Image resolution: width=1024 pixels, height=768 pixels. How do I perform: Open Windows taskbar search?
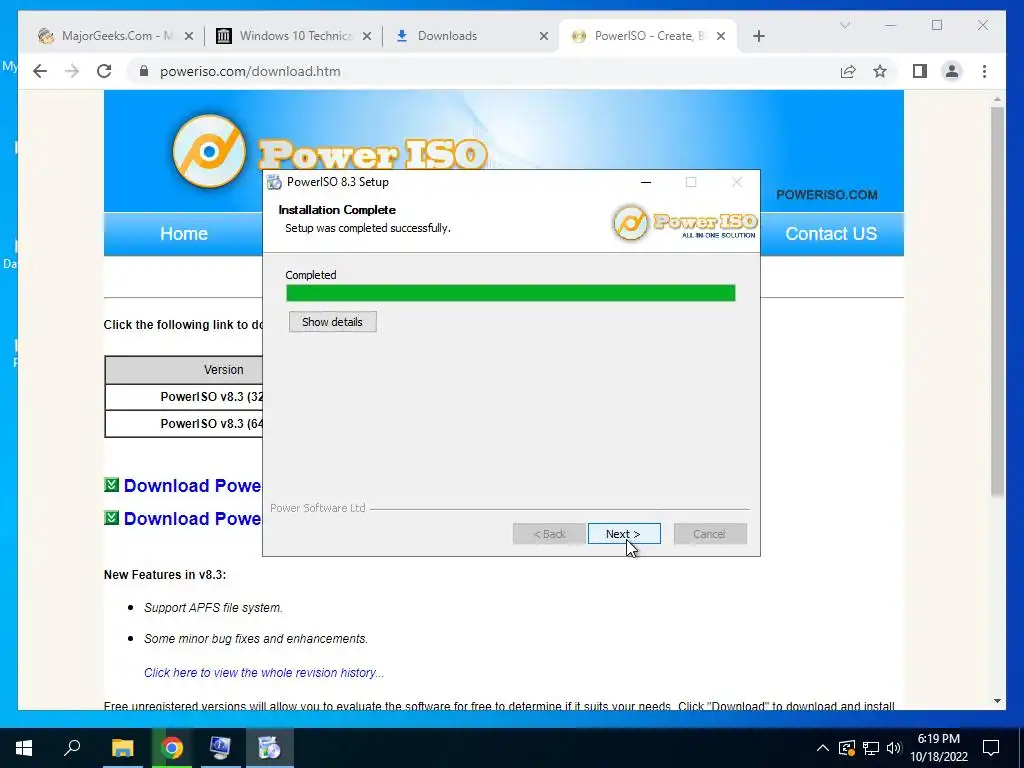72,748
